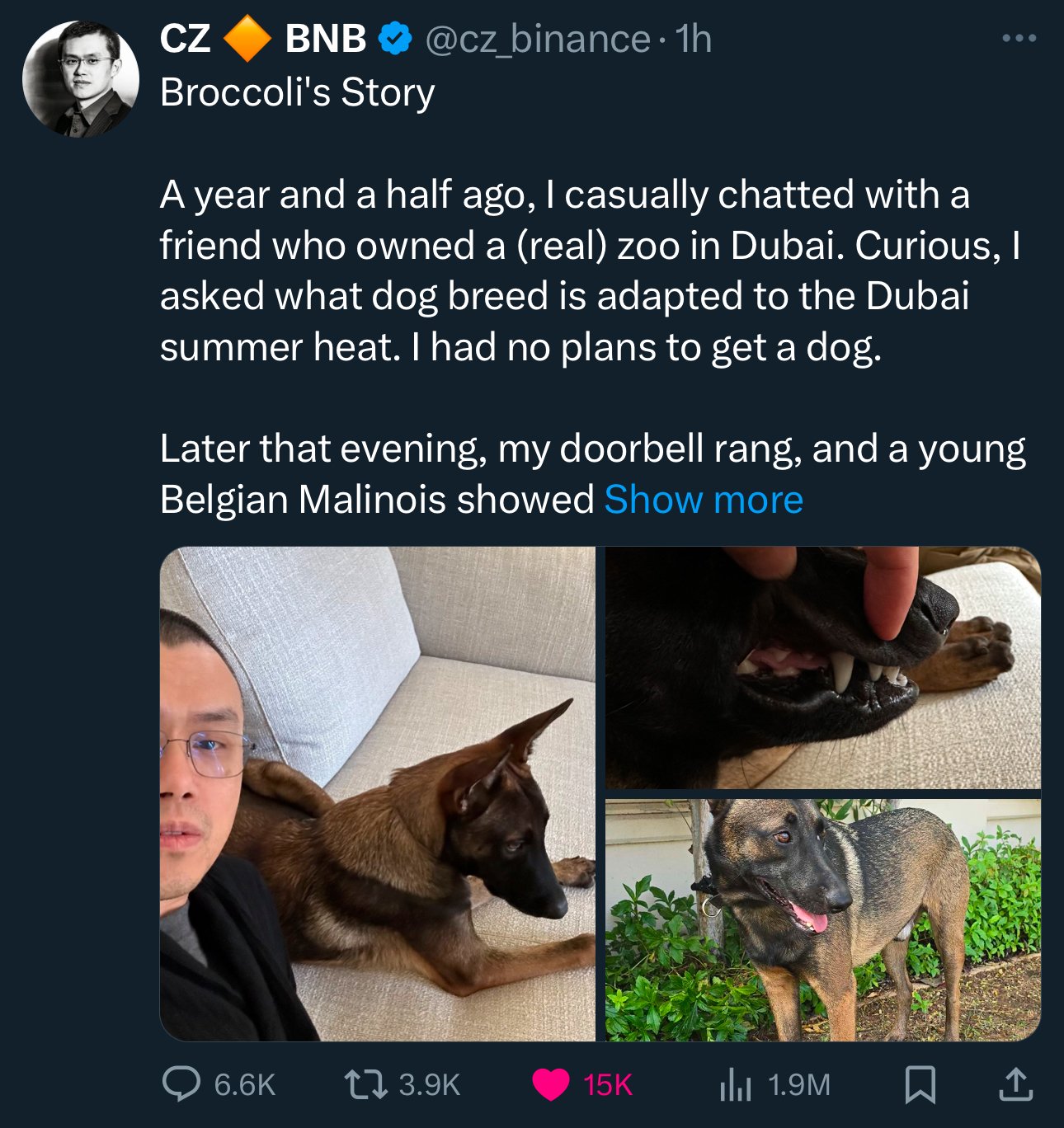This screenshot has height=1128, width=1064.
Task: View analytics bar chart icon
Action: click(x=736, y=1084)
